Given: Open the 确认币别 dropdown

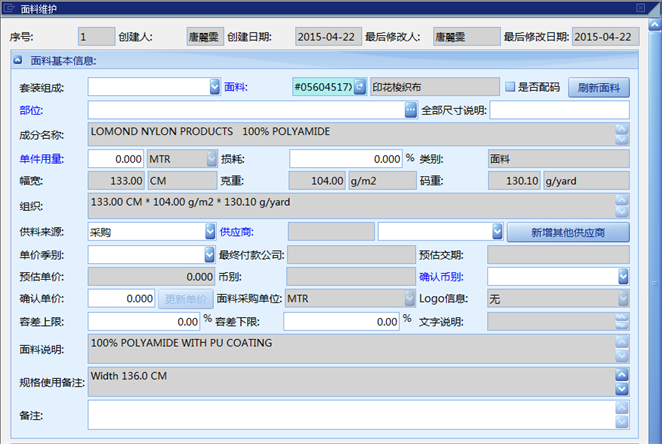Looking at the screenshot, I should pyautogui.click(x=622, y=275).
